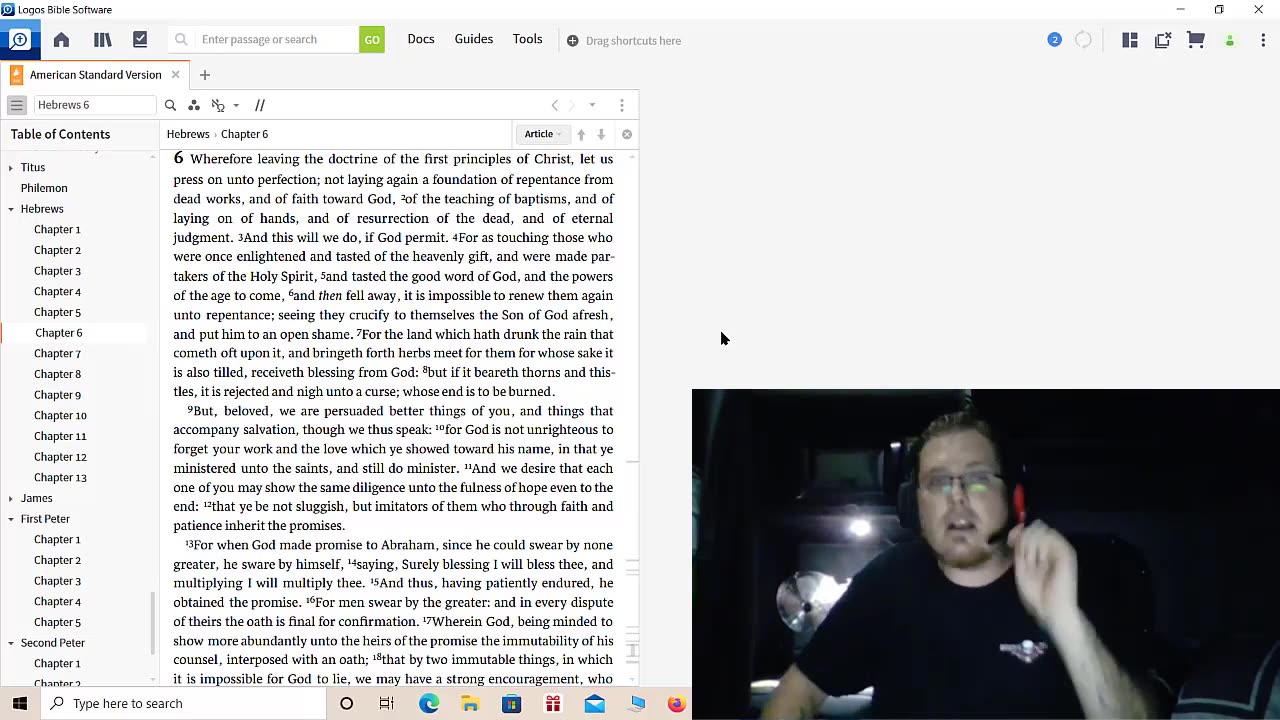Go to previous article up arrow
The height and width of the screenshot is (720, 1280).
pos(581,134)
